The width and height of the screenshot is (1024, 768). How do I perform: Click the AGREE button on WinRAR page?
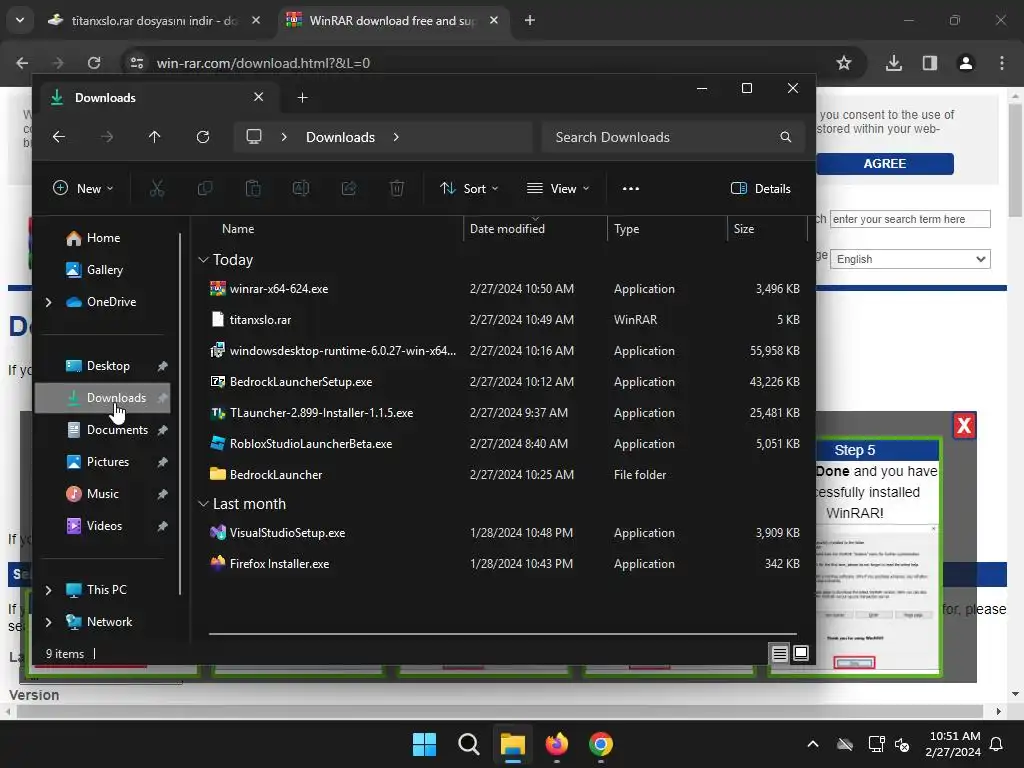(885, 164)
